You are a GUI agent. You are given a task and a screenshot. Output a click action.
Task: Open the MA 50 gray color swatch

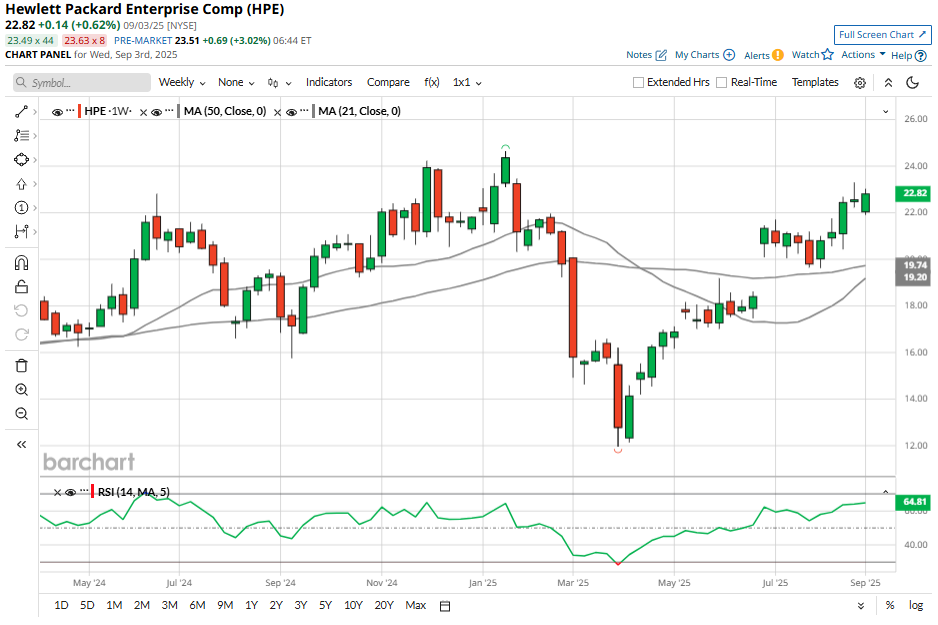tap(179, 111)
